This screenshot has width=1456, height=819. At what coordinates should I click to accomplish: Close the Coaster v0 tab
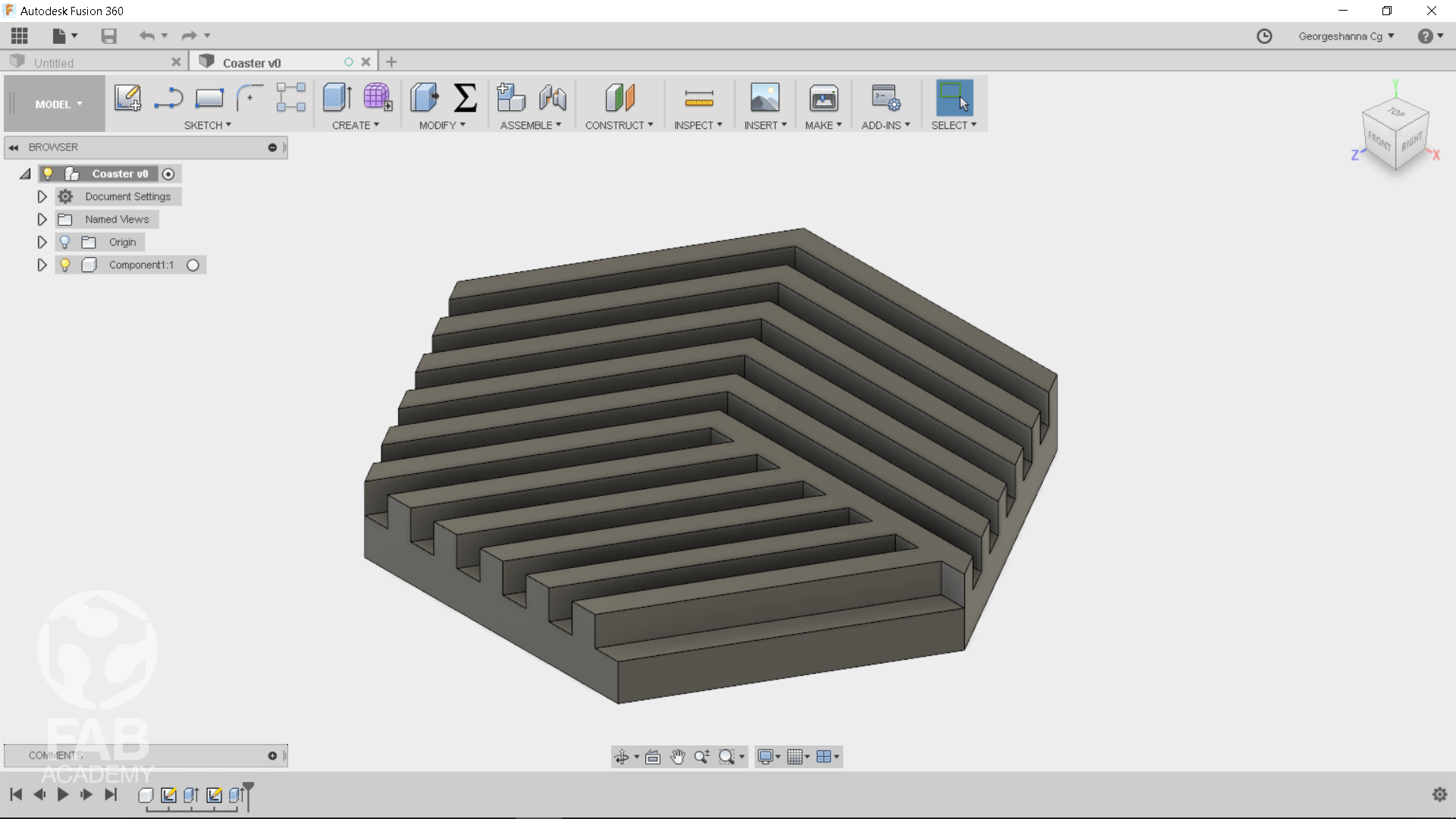pos(366,62)
